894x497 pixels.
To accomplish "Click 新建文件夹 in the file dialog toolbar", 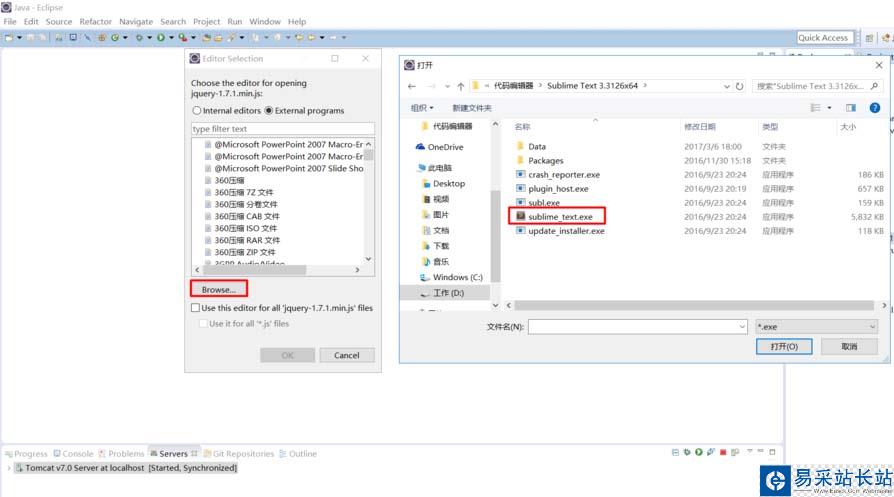I will click(x=472, y=108).
